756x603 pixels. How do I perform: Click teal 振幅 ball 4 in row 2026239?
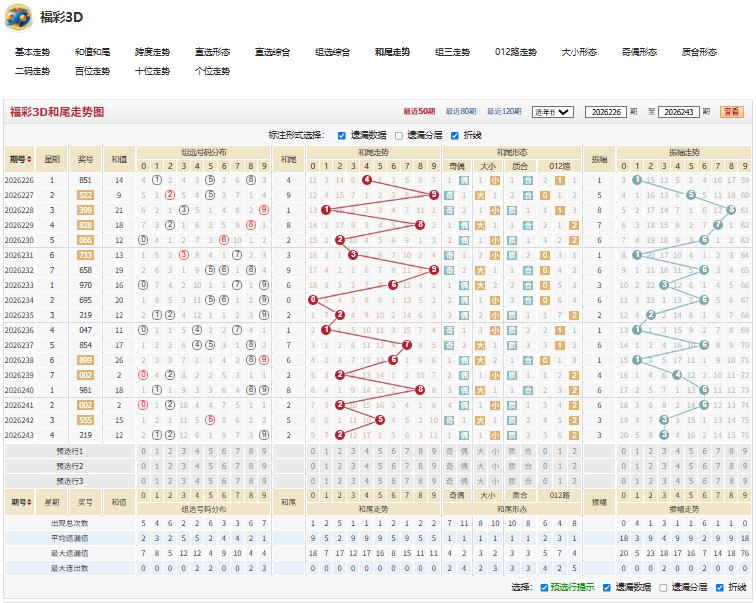click(x=677, y=375)
